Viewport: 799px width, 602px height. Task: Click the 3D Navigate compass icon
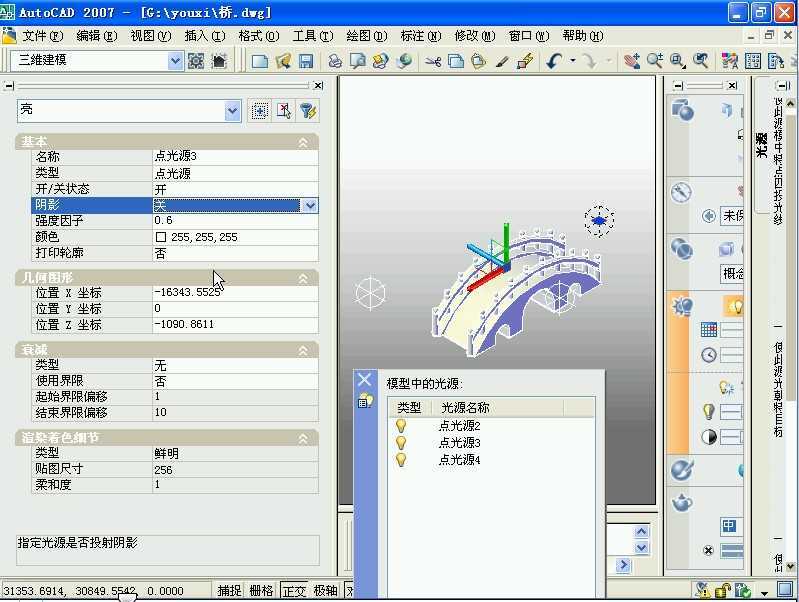click(x=681, y=193)
